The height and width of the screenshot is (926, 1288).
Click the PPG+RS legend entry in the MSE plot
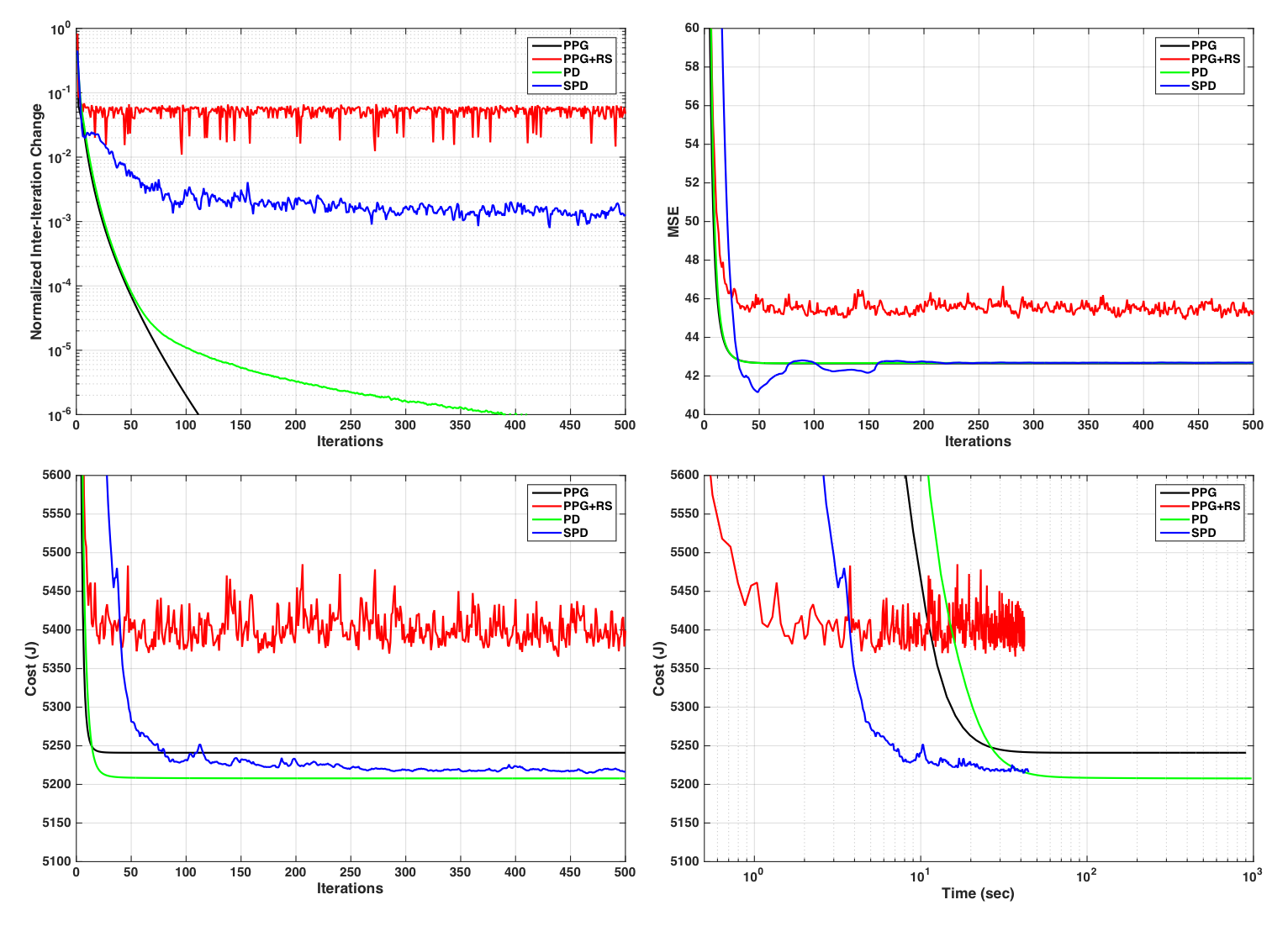coord(1215,59)
